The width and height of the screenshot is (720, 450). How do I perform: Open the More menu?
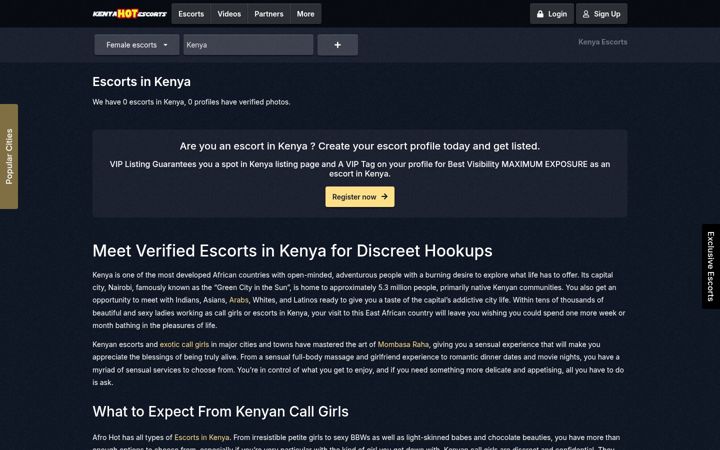point(305,14)
